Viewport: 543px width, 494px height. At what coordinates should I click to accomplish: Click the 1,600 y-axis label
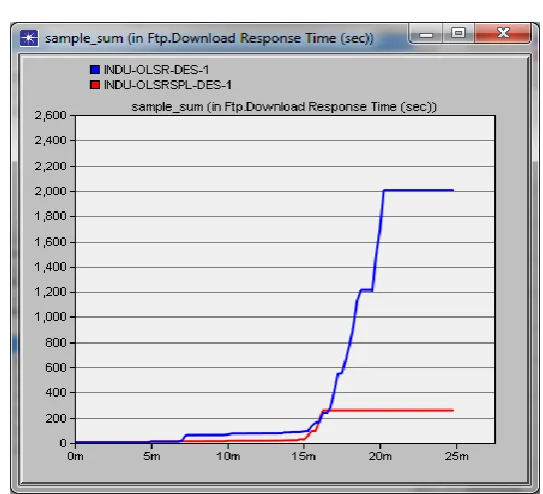tap(50, 242)
